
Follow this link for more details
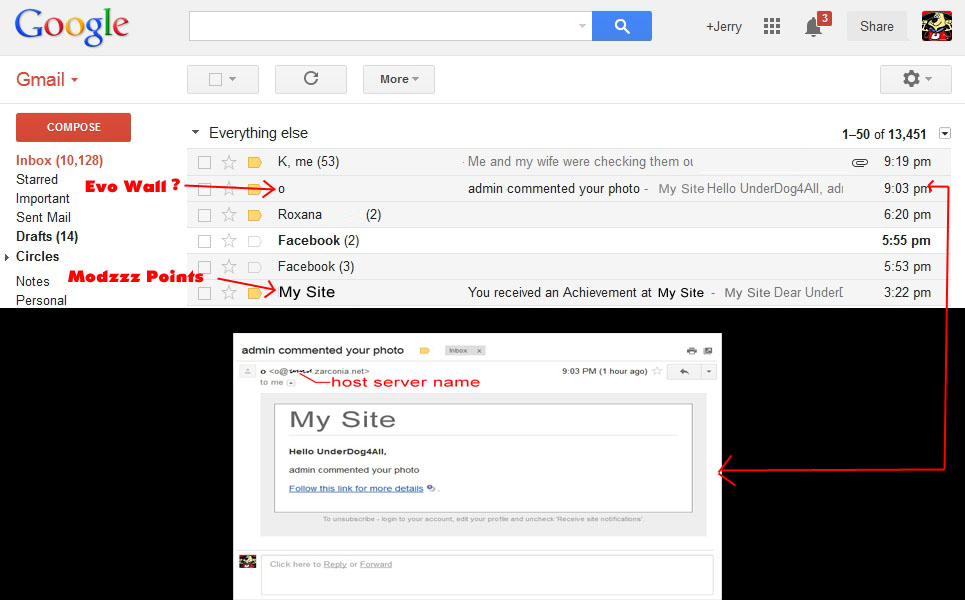[356, 489]
